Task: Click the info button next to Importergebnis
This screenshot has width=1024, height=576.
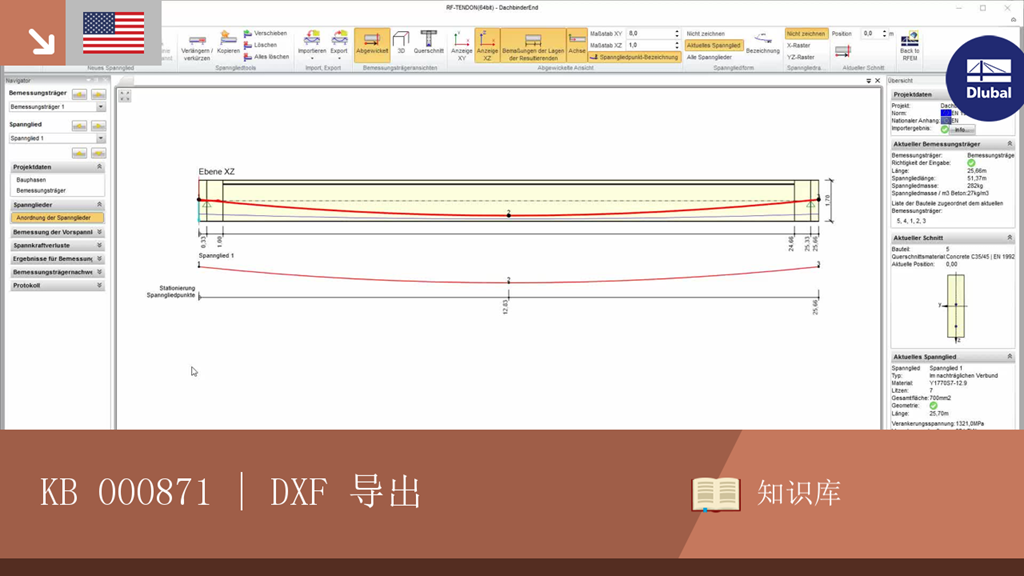Action: click(x=963, y=129)
